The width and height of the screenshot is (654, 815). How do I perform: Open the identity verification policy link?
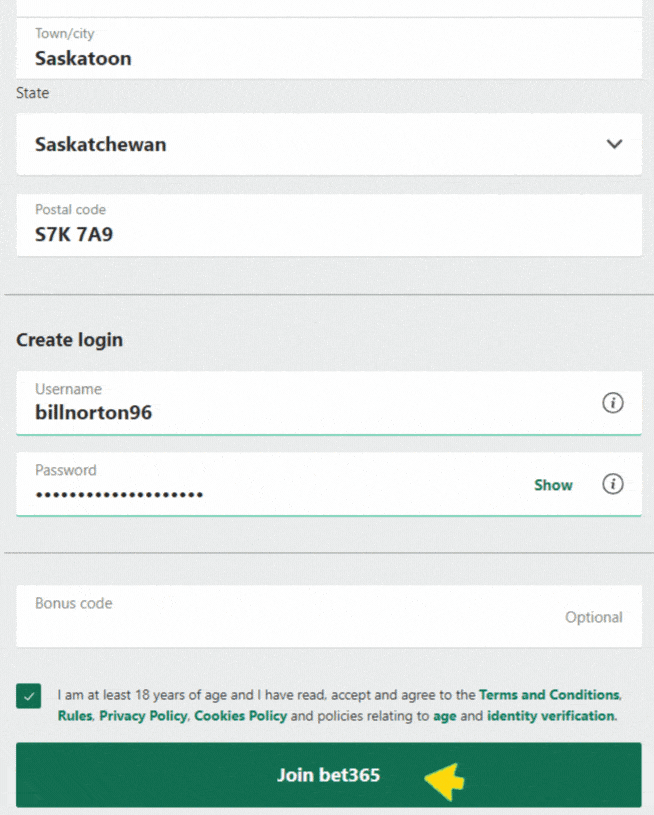tap(549, 716)
